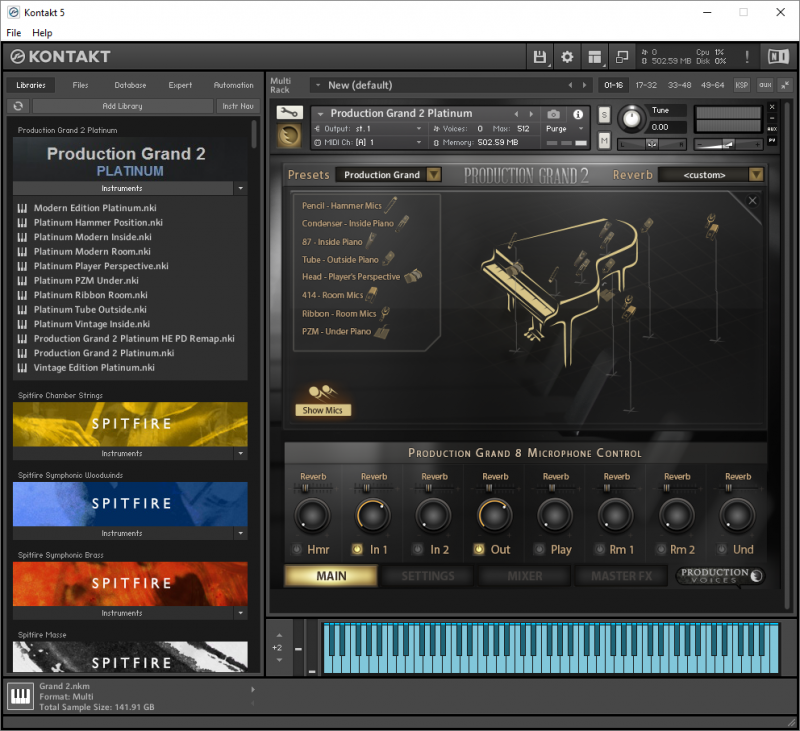Switch to the SETTINGS page tab
The image size is (800, 731).
[x=428, y=576]
